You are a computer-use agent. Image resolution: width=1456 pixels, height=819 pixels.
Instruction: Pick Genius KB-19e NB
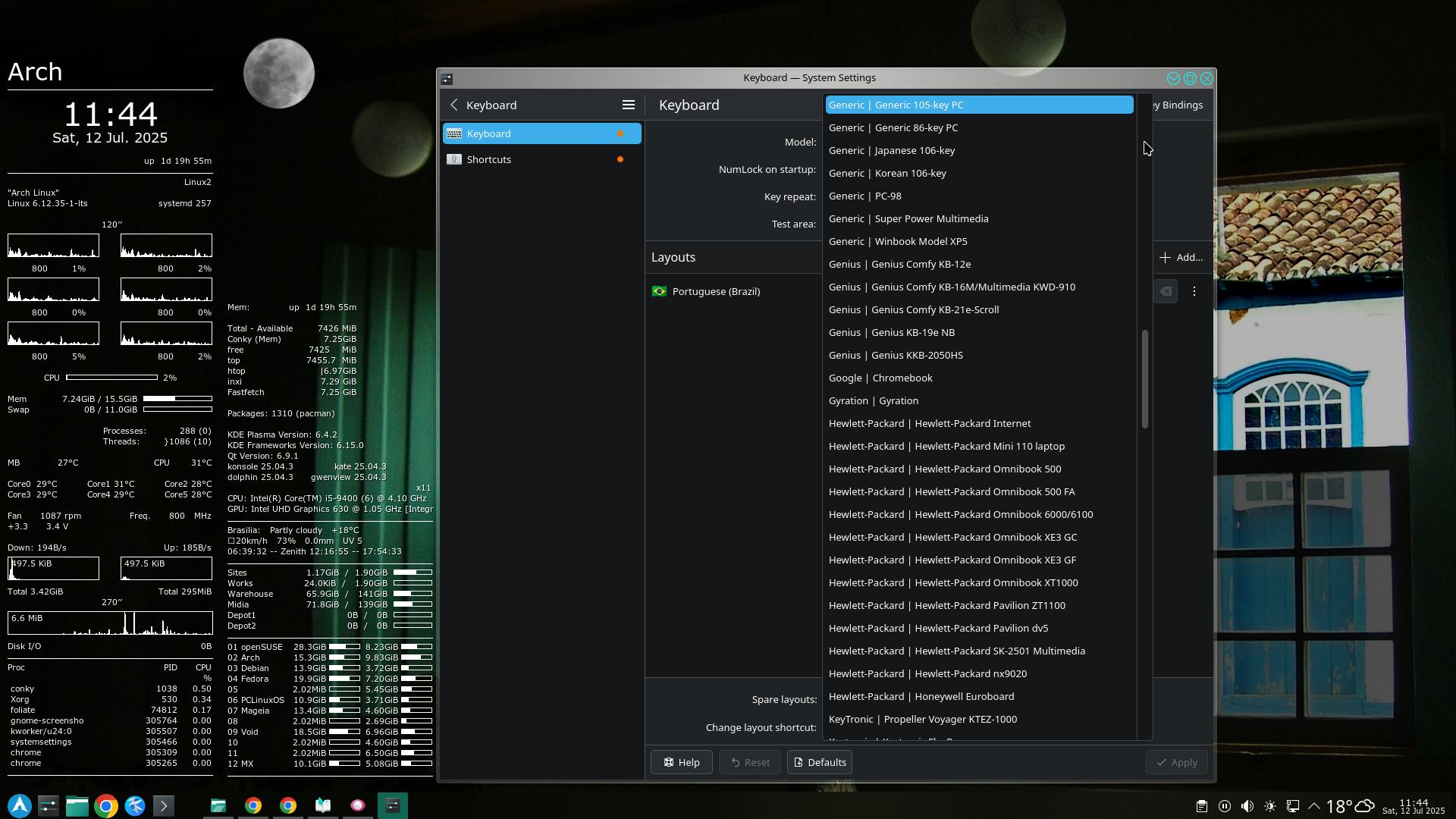coord(979,332)
